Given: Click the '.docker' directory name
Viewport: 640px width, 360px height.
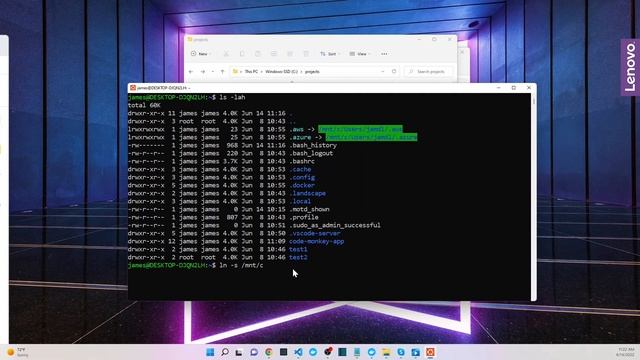Looking at the screenshot, I should point(302,185).
